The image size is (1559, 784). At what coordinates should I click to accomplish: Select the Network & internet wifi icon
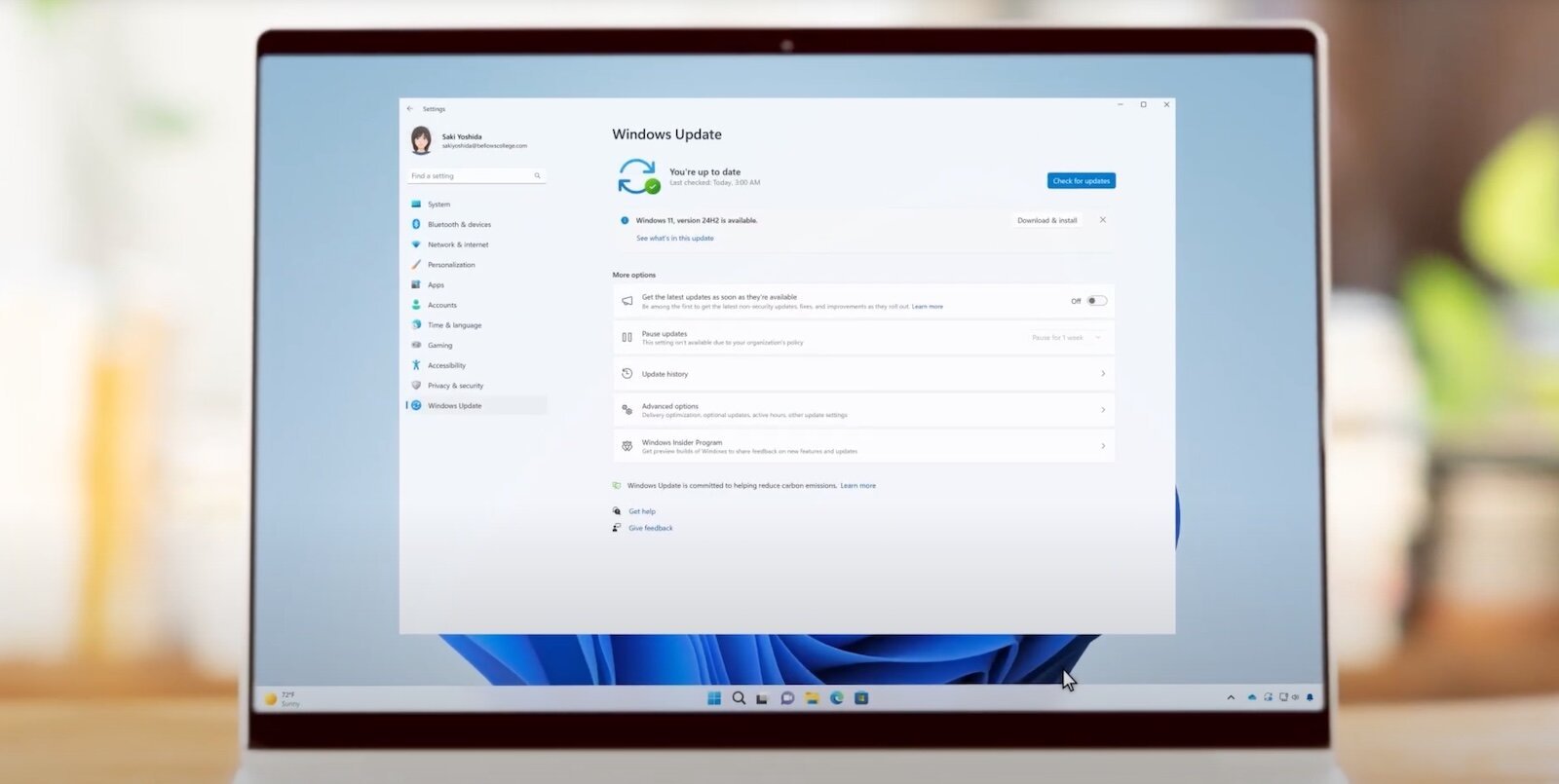click(416, 244)
